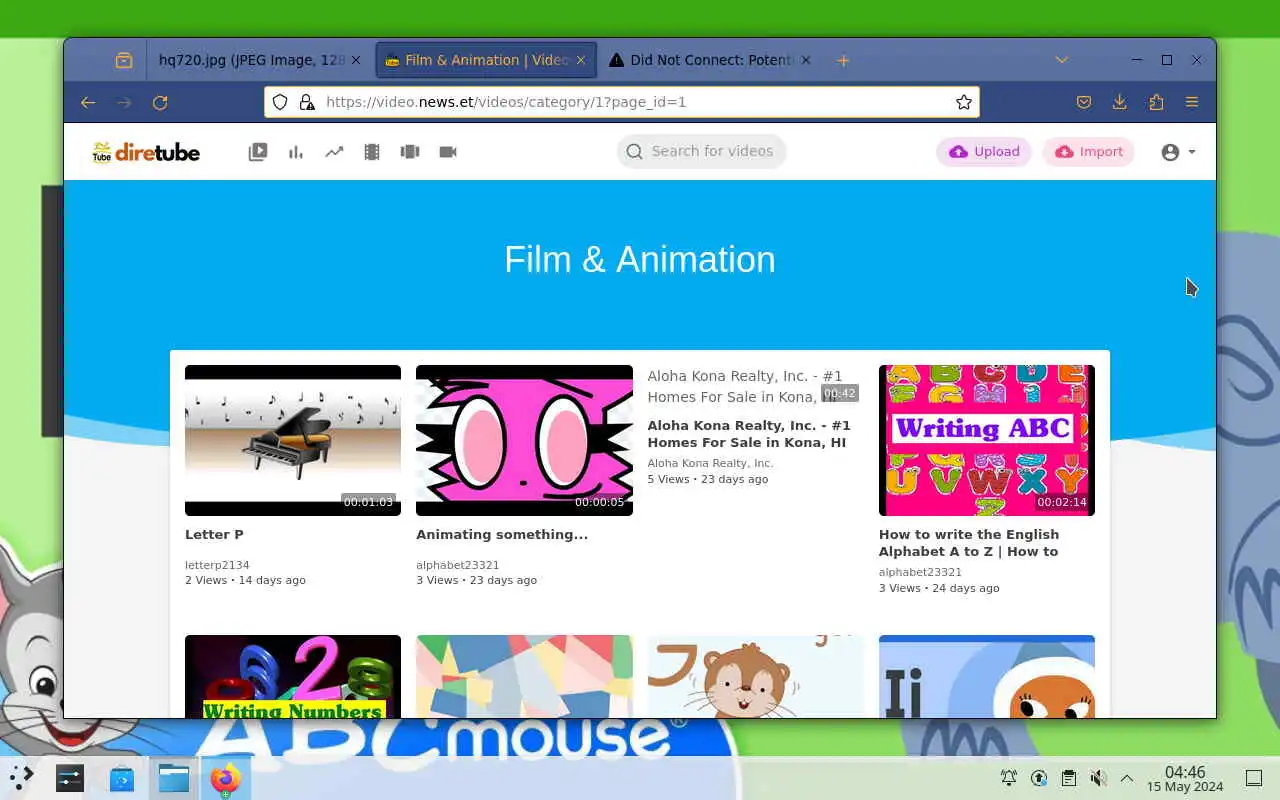Click the URL address bar

[622, 102]
